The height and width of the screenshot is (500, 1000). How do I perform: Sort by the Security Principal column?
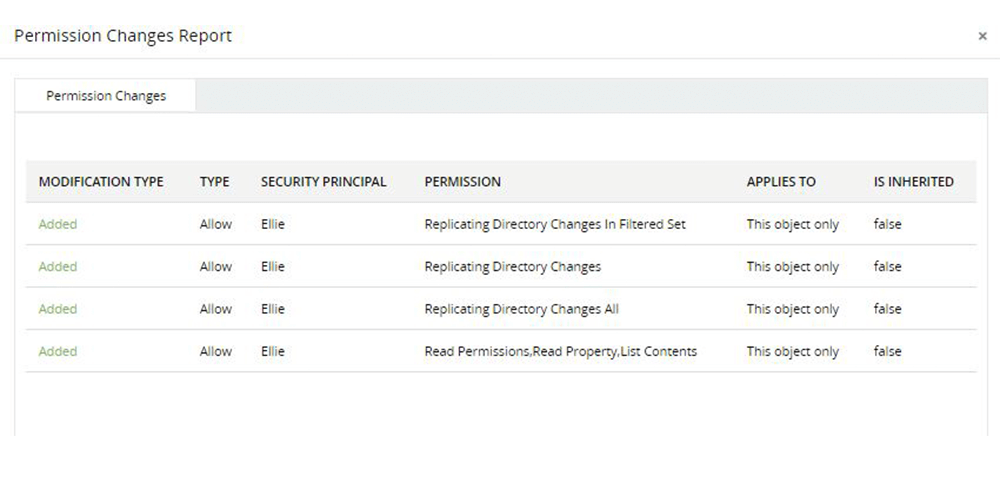pyautogui.click(x=323, y=182)
